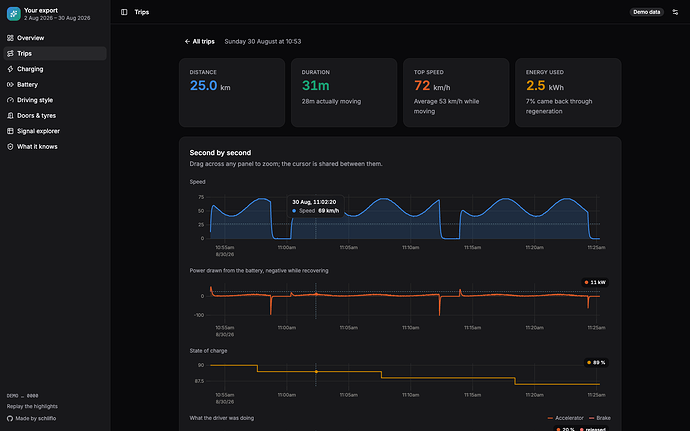Click the Speed 69 km/h tooltip value

(x=329, y=210)
